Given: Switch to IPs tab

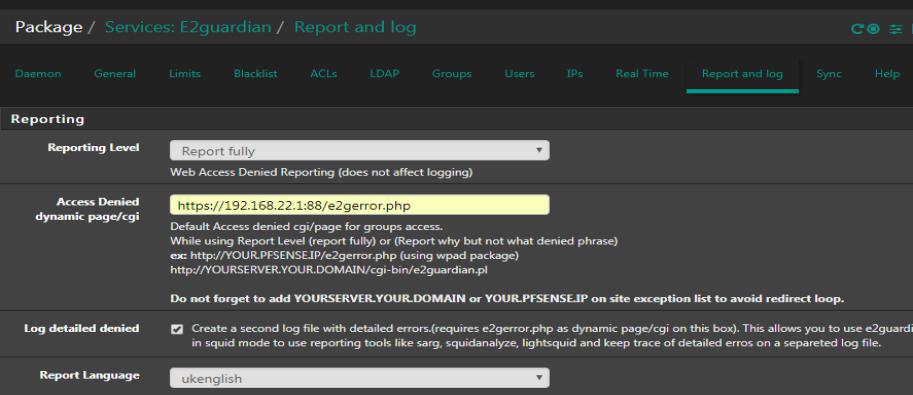Looking at the screenshot, I should tap(575, 74).
